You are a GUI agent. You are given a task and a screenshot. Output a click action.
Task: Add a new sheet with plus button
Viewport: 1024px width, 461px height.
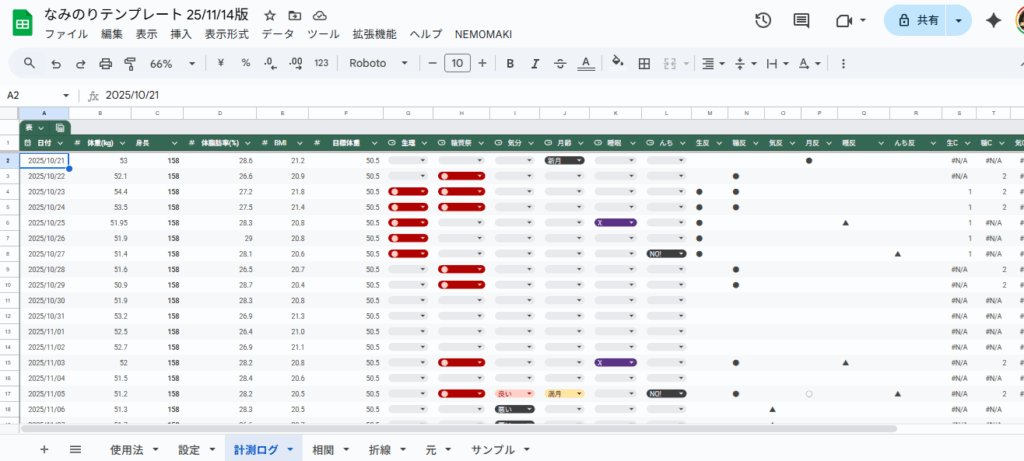(x=44, y=450)
